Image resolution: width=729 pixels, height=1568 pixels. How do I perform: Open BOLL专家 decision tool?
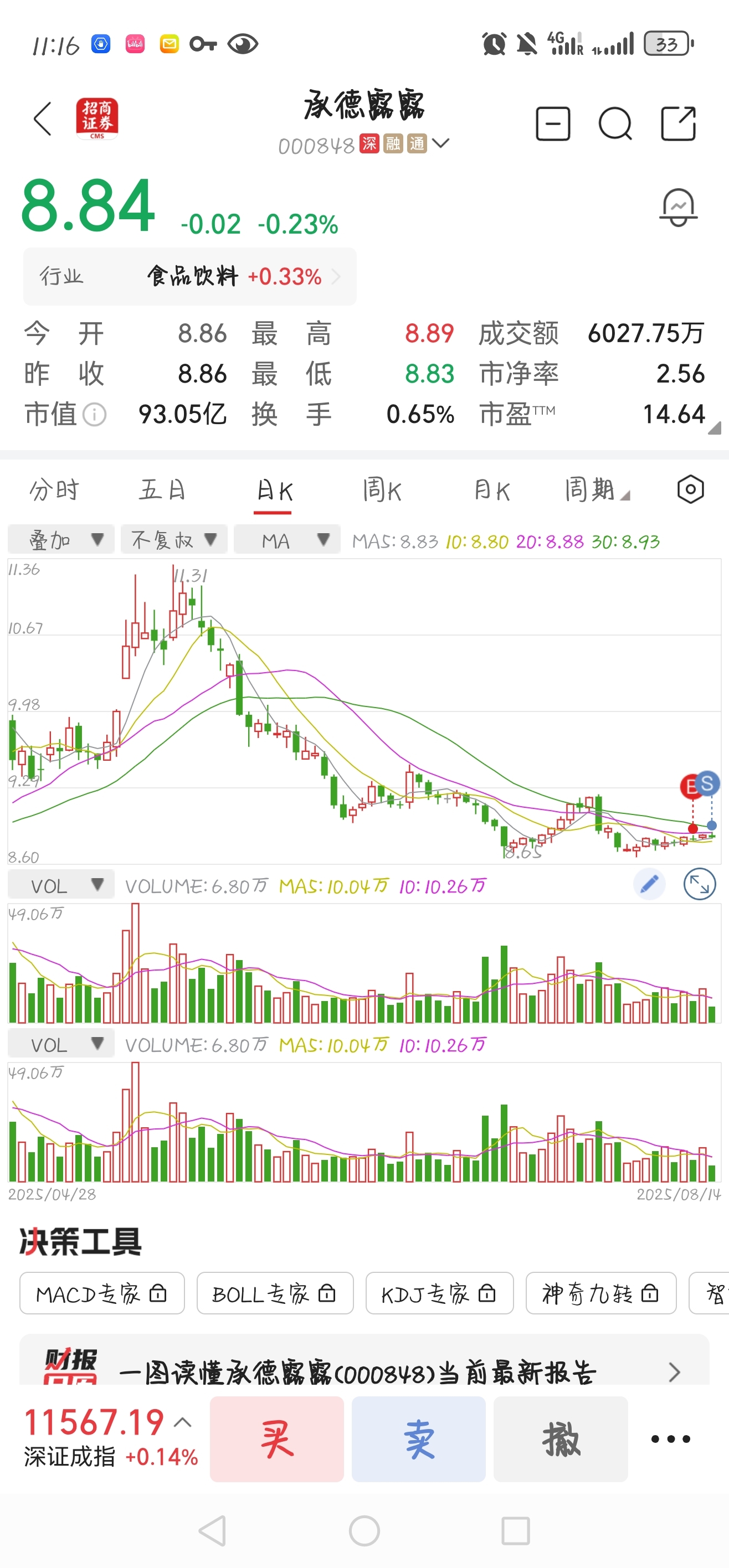point(275,1293)
